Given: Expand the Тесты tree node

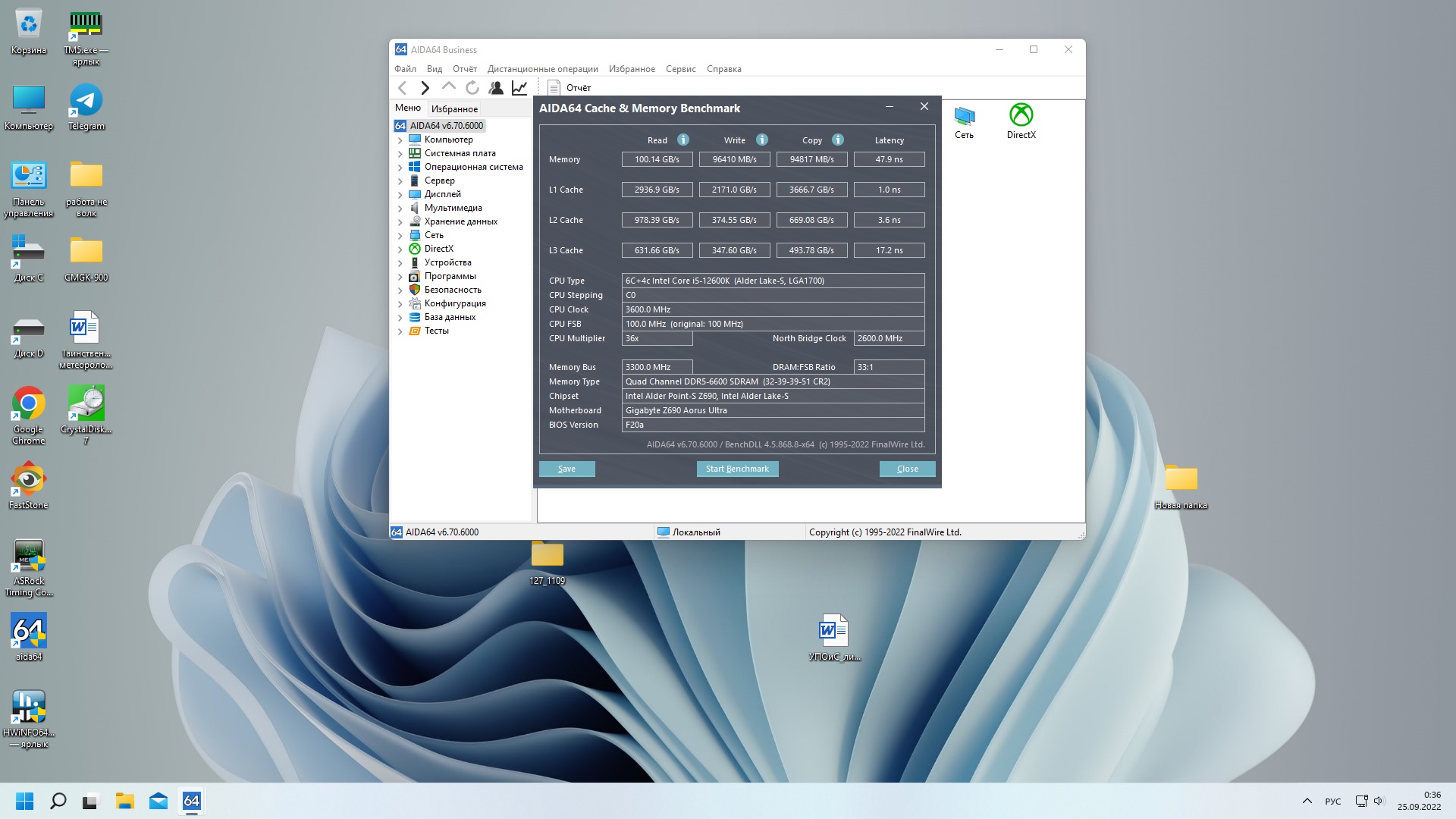Looking at the screenshot, I should pos(400,331).
